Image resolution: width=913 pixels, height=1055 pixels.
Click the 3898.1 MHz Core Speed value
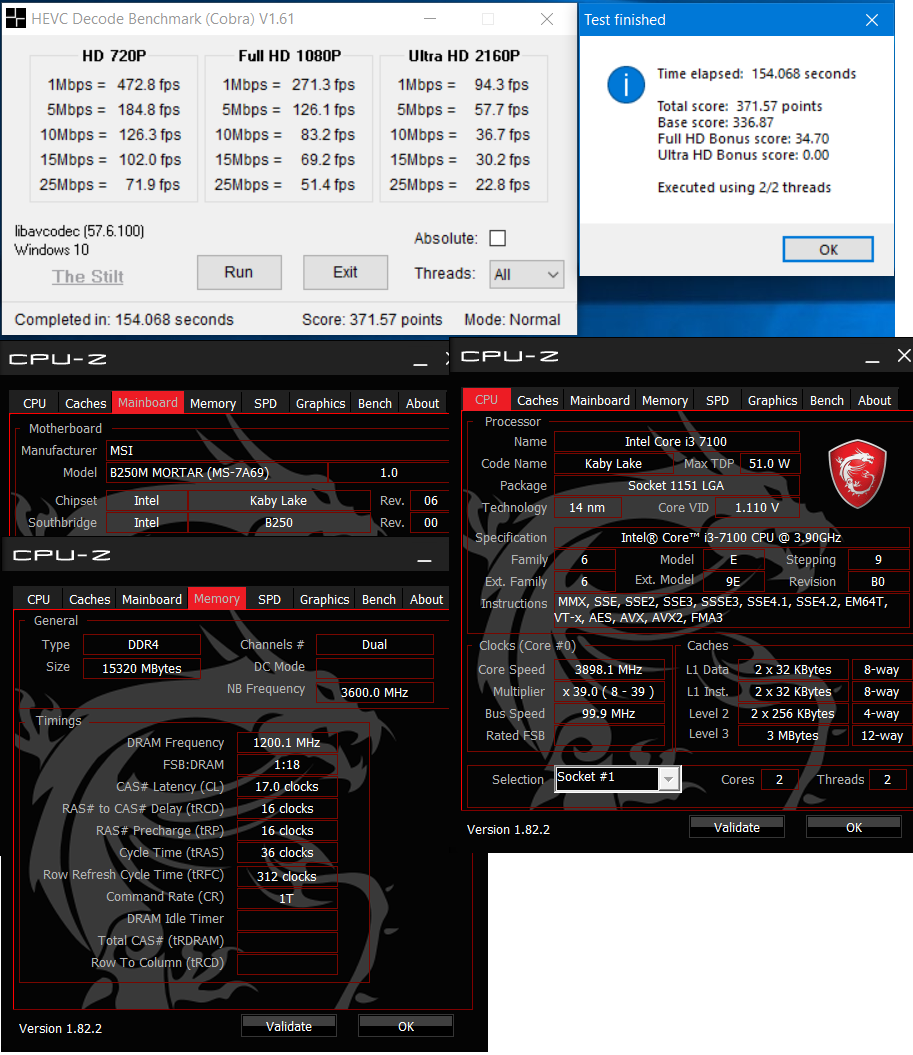point(609,669)
